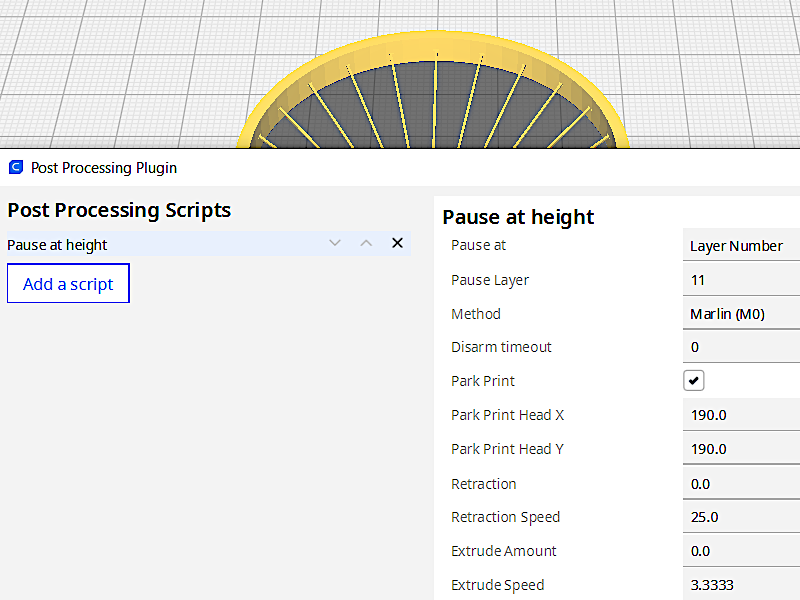This screenshot has height=600, width=800.
Task: Open the Method dropdown showing Marlin (M0)
Action: [x=741, y=313]
